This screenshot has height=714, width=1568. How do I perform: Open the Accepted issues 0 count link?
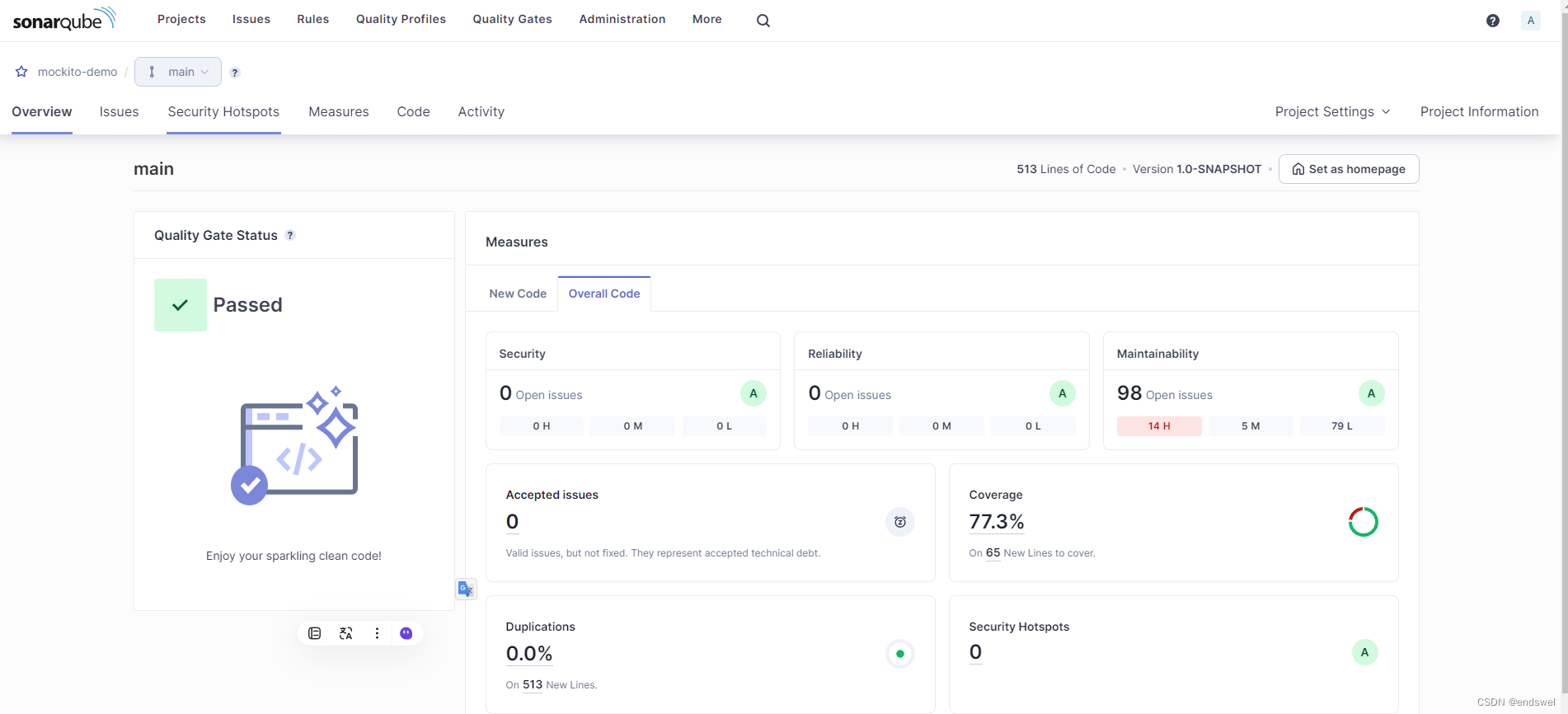[x=512, y=522]
